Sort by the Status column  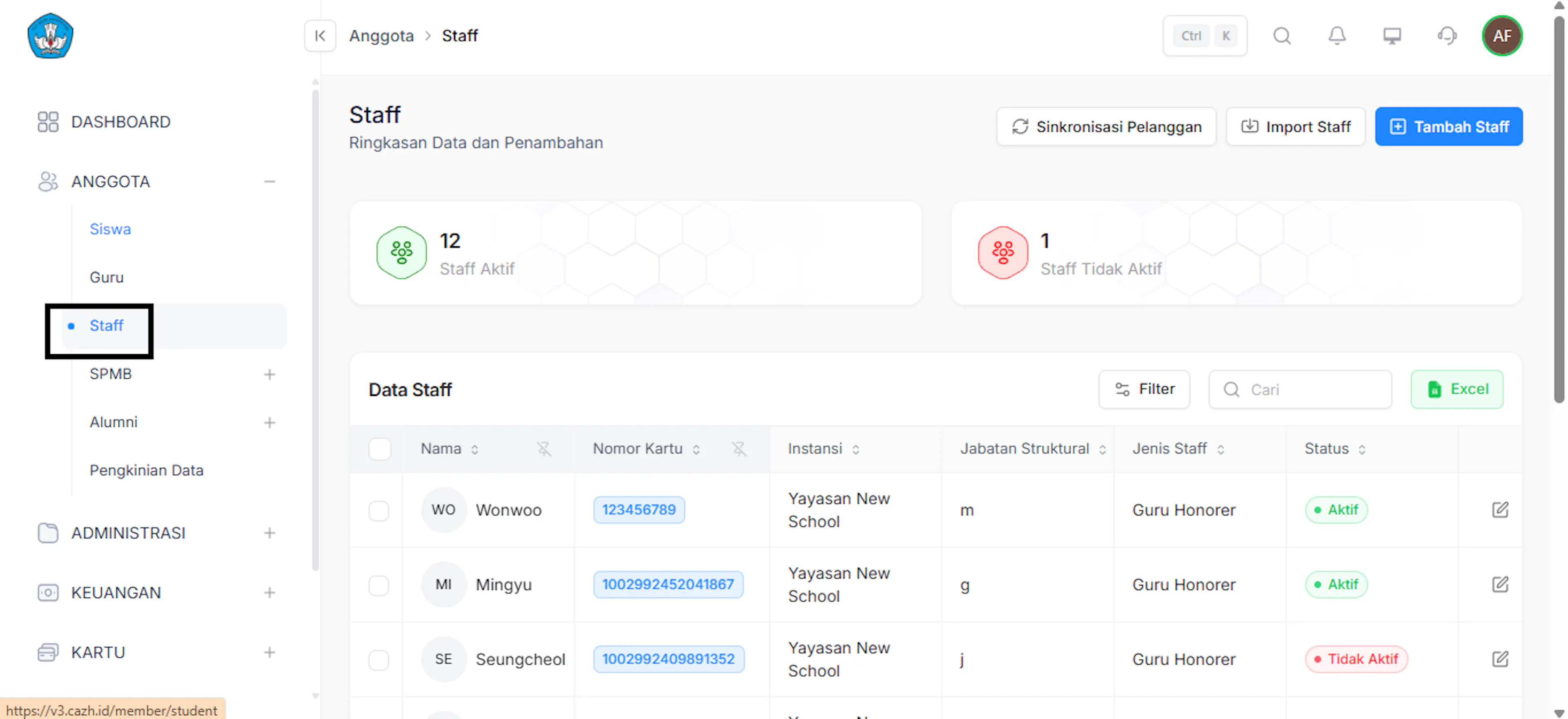point(1362,449)
